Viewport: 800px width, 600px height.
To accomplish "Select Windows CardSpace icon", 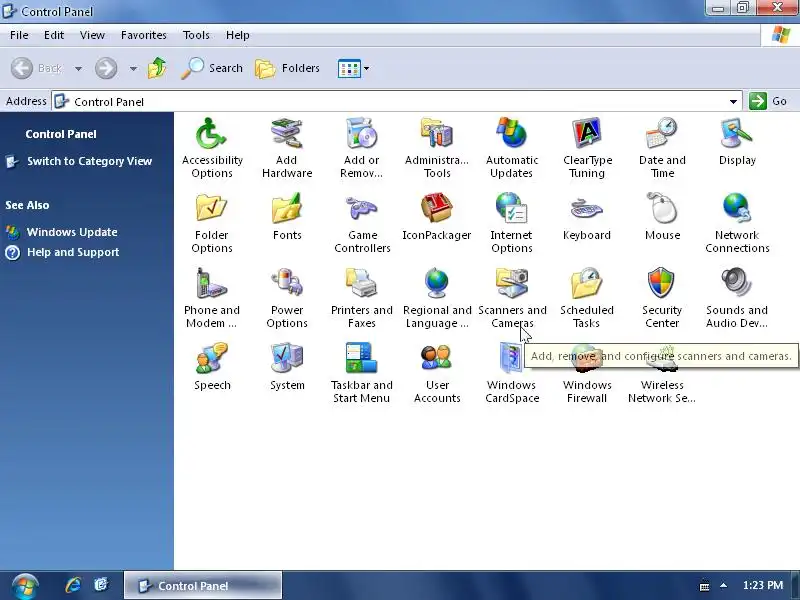I will tap(511, 358).
